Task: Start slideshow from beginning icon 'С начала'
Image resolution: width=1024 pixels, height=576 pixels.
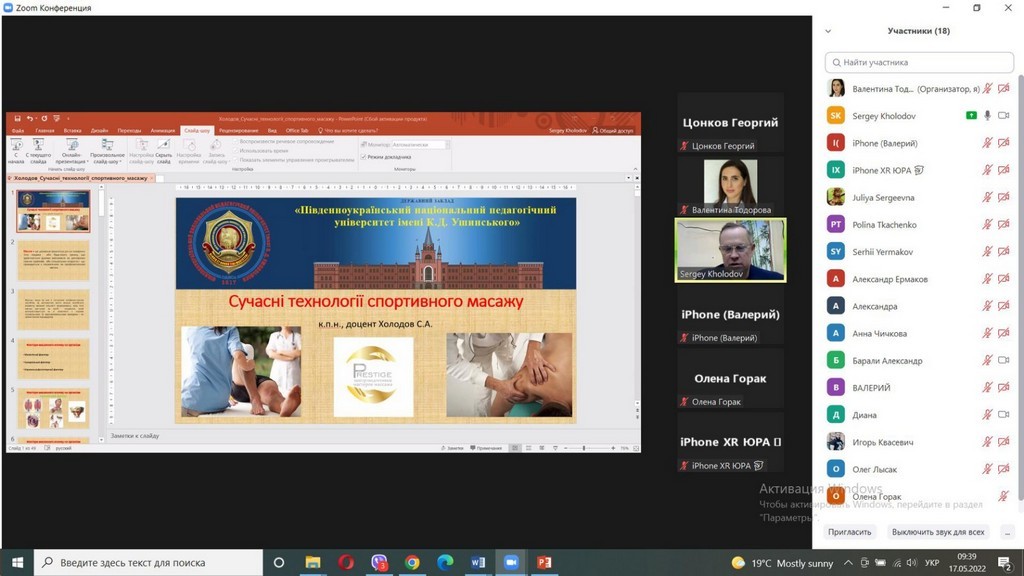Action: [x=16, y=151]
